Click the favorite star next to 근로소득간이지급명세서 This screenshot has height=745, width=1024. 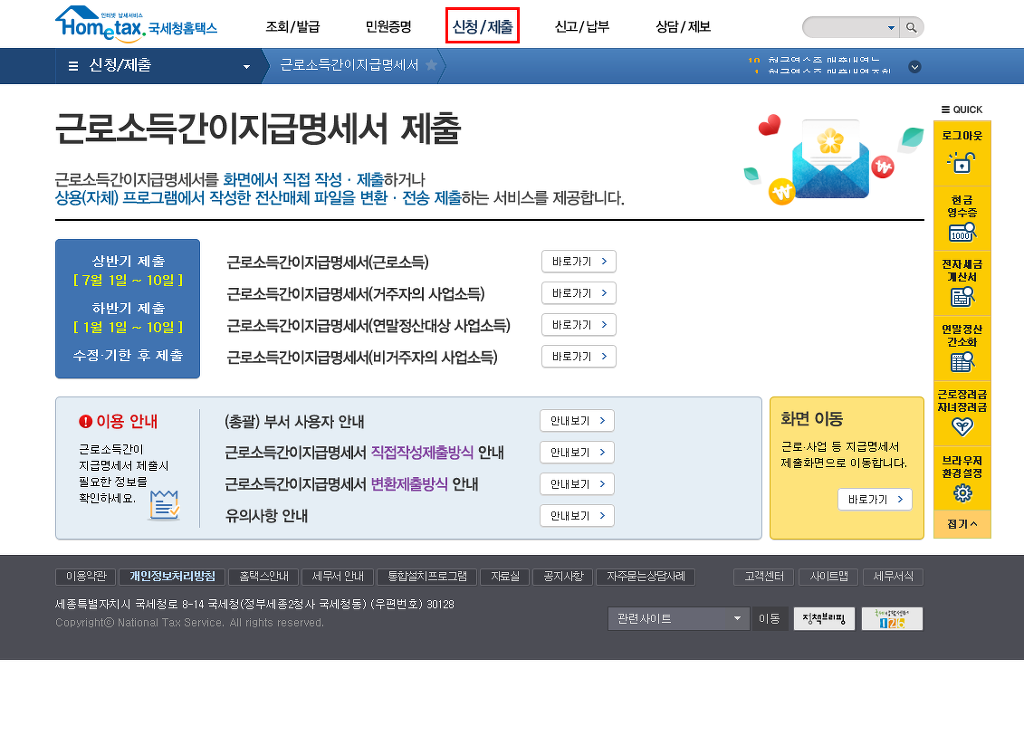(431, 65)
